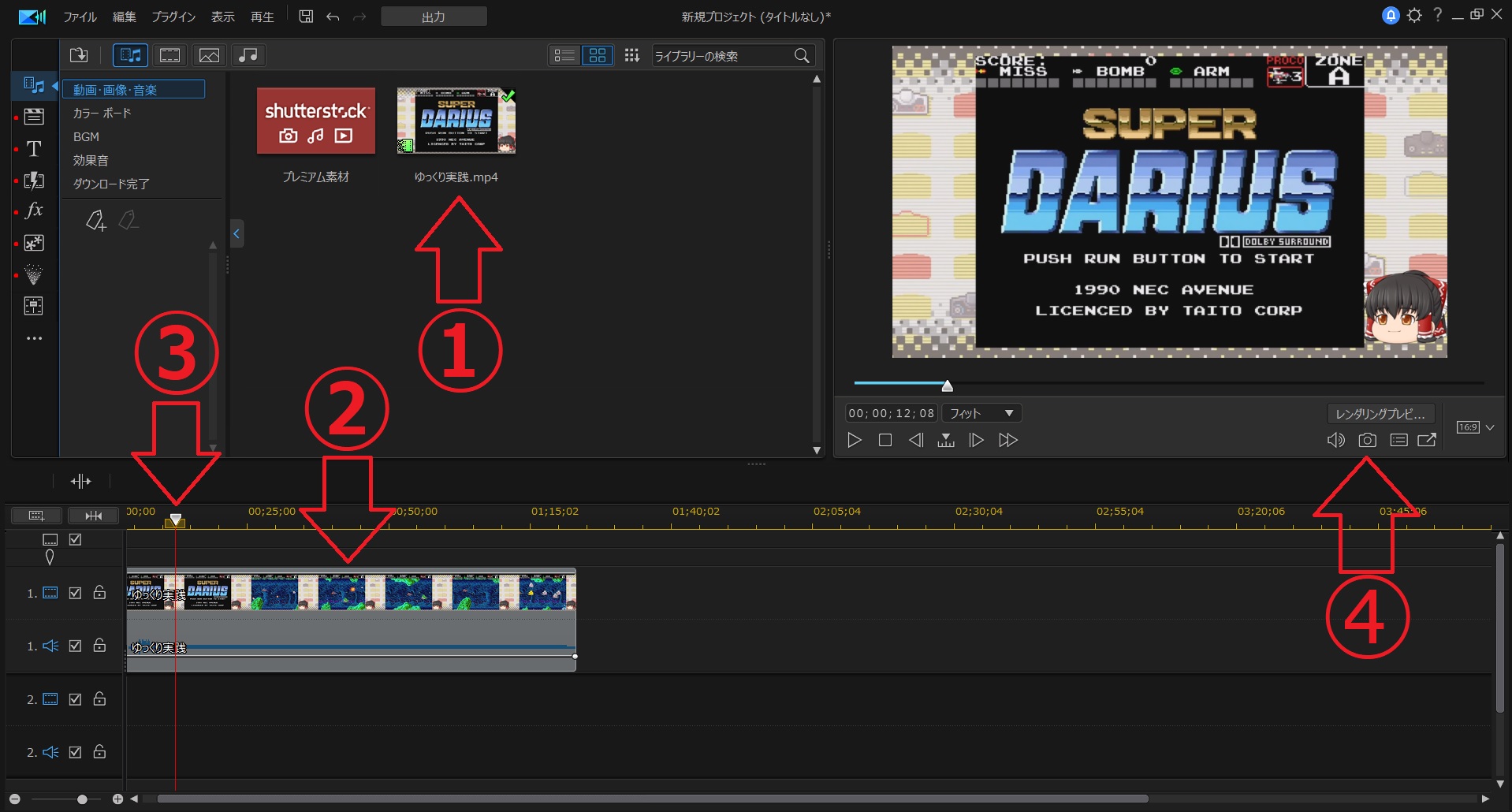Open the preferences gear icon
The image size is (1512, 812).
coord(1415,15)
